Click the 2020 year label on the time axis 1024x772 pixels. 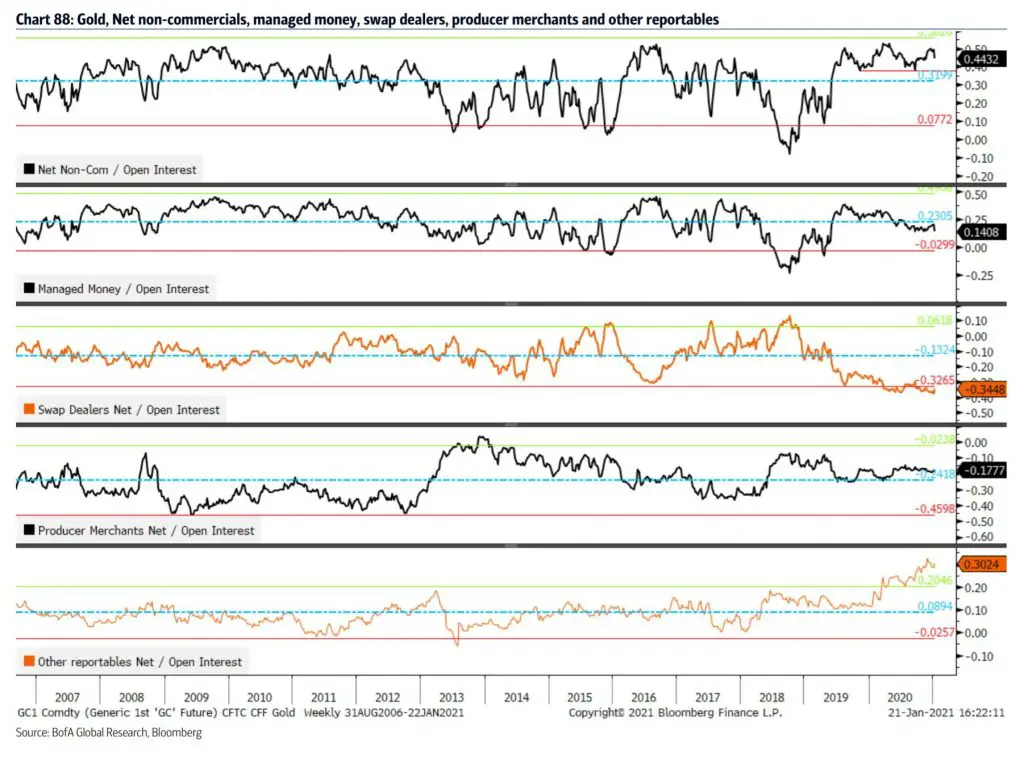click(x=899, y=697)
